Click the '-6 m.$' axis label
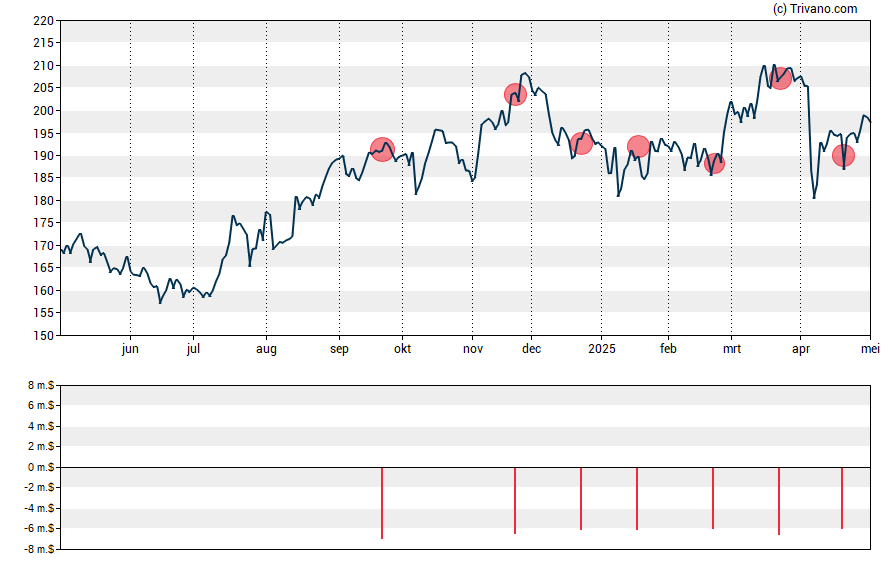888x565 pixels. (39, 528)
